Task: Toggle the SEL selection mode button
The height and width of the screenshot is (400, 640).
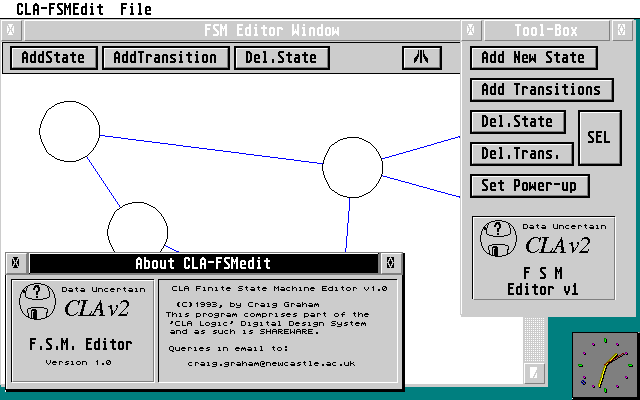Action: (600, 138)
